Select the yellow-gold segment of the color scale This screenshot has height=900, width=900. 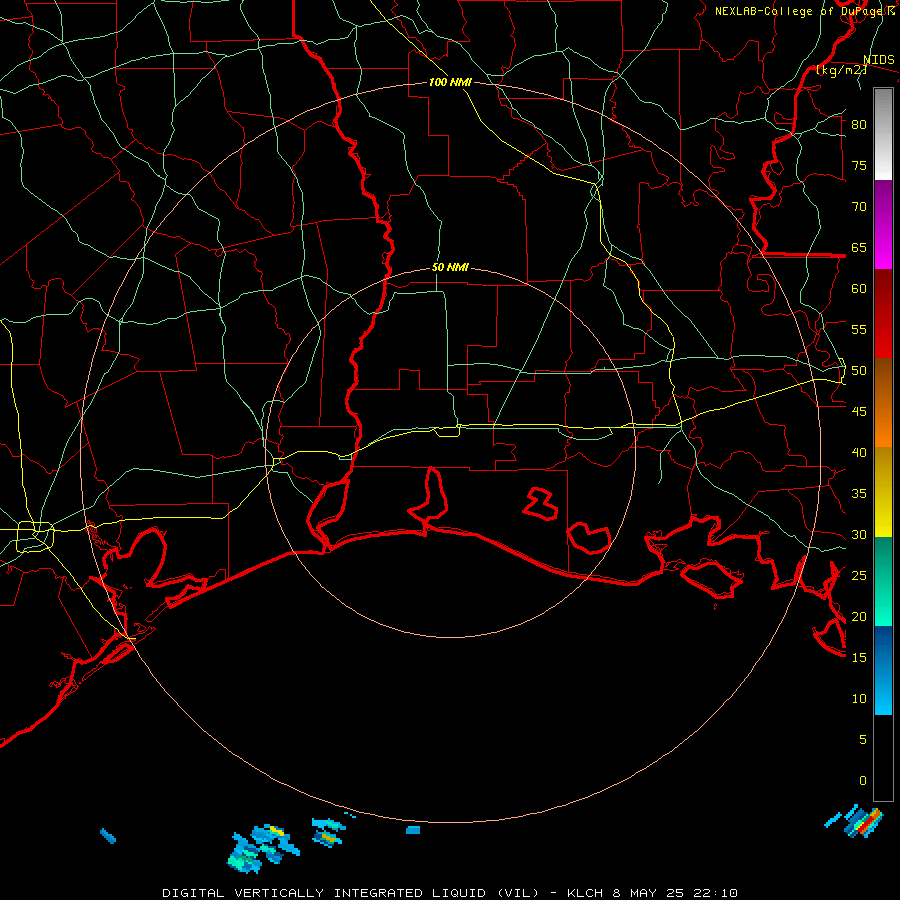coord(883,492)
